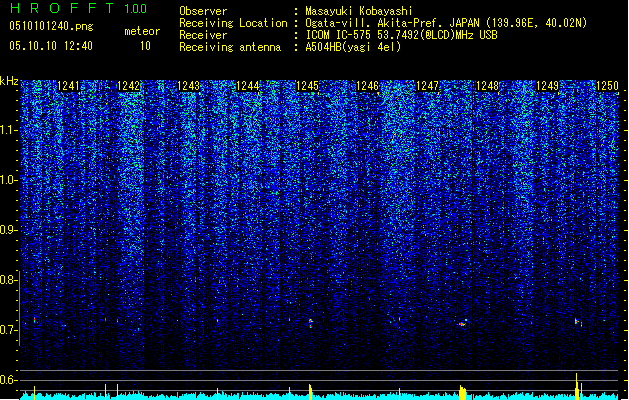Image resolution: width=629 pixels, height=400 pixels.
Task: Click the 1243 time marker
Action: 188,86
